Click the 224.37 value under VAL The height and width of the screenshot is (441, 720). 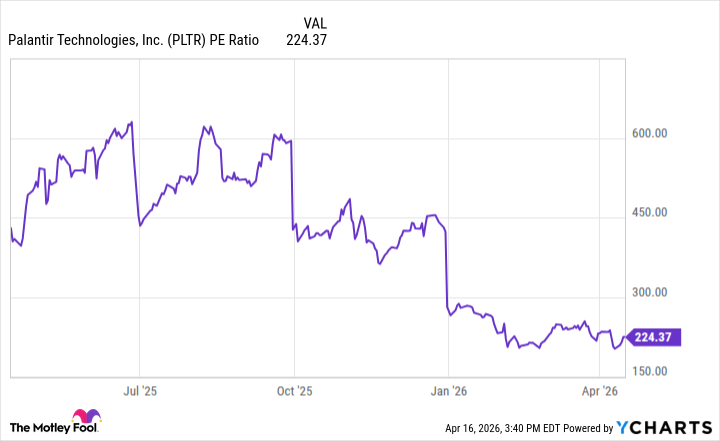[x=306, y=41]
